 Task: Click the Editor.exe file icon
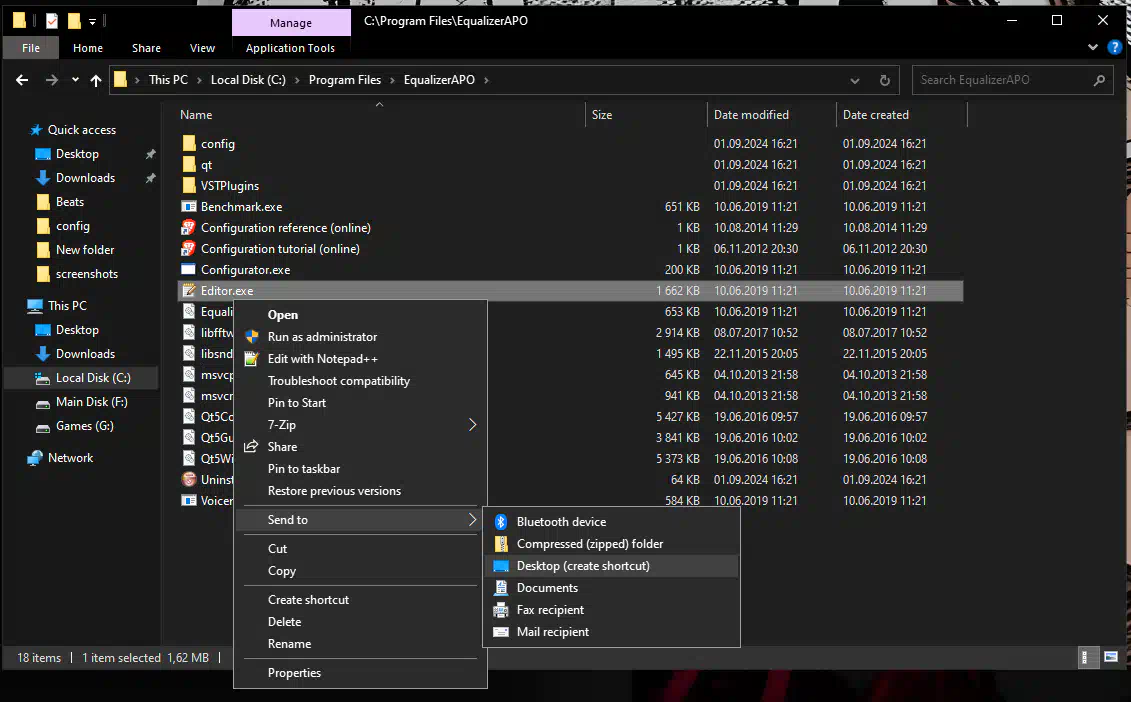click(x=189, y=291)
